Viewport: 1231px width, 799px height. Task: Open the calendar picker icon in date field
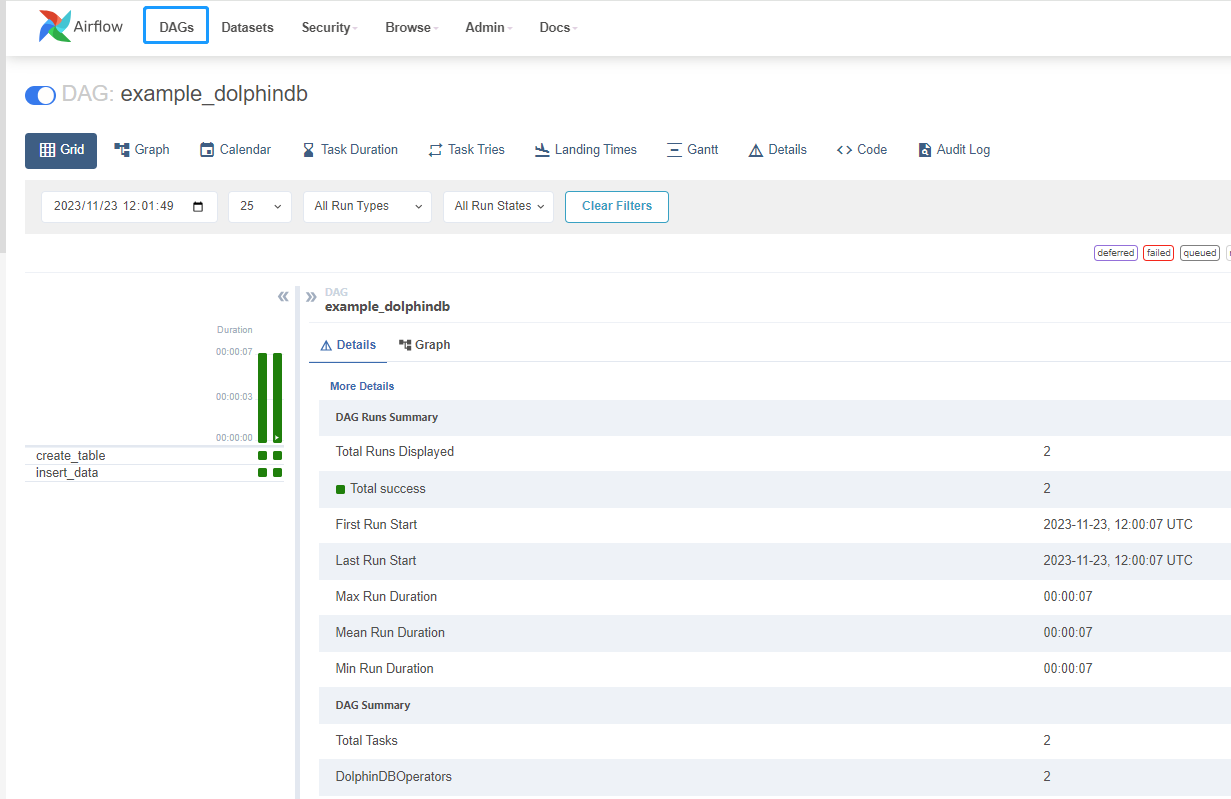(198, 206)
